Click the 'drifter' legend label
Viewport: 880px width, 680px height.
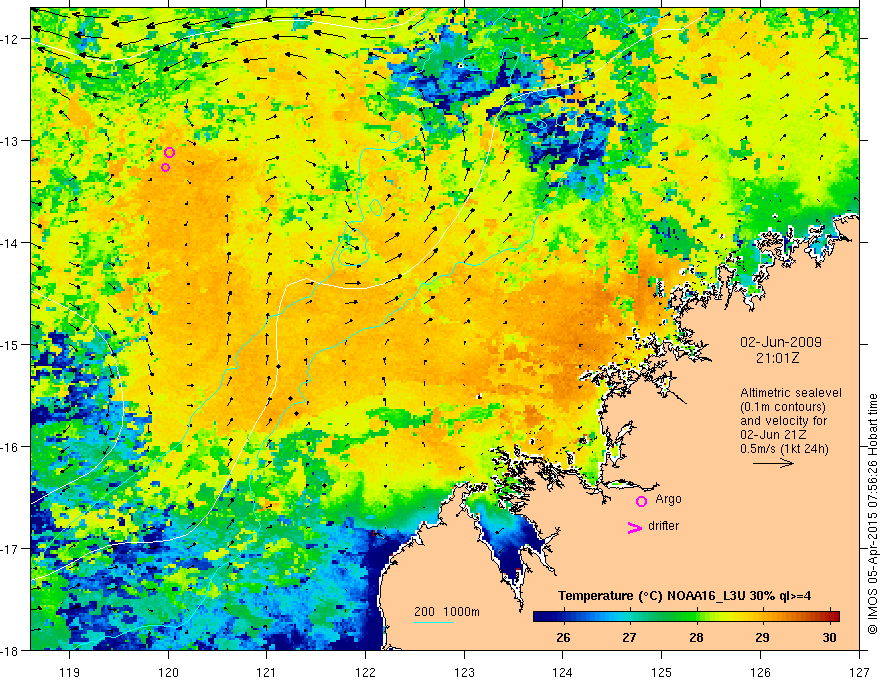[x=663, y=526]
